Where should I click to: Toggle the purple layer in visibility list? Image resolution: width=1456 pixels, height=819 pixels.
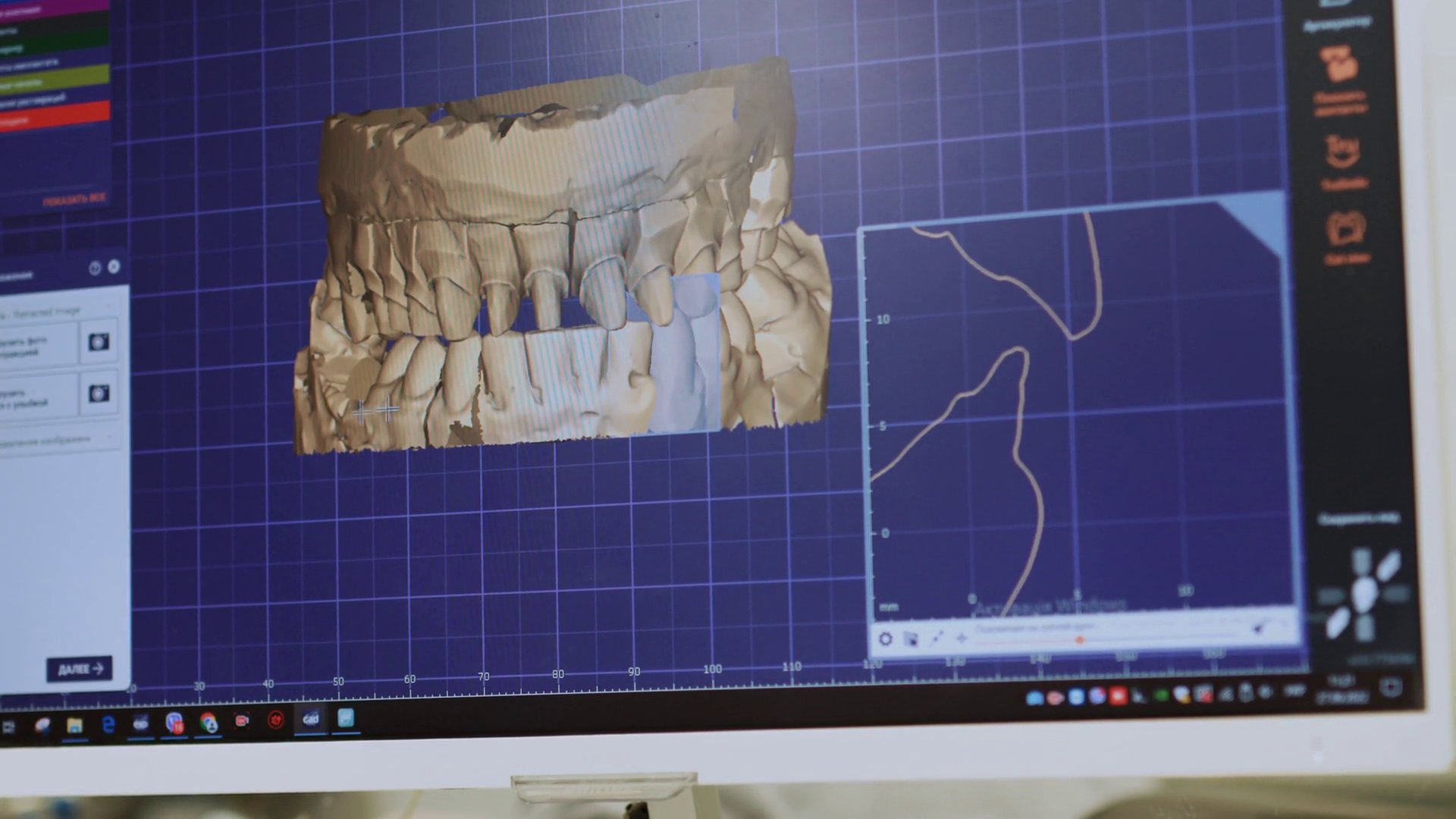coord(53,6)
